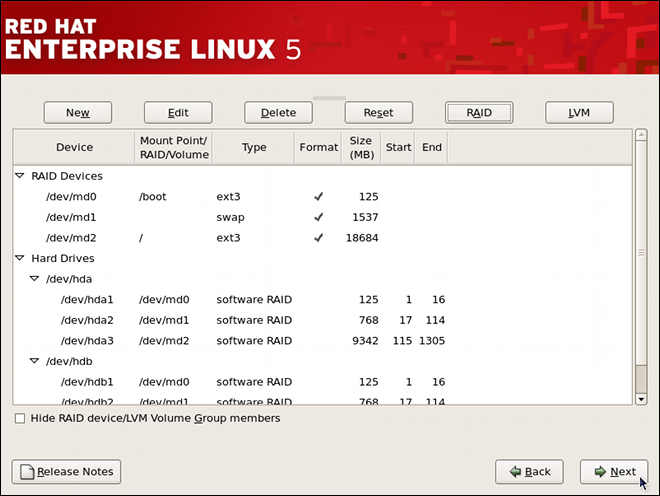Collapse the Hard Drives group

(x=20, y=258)
